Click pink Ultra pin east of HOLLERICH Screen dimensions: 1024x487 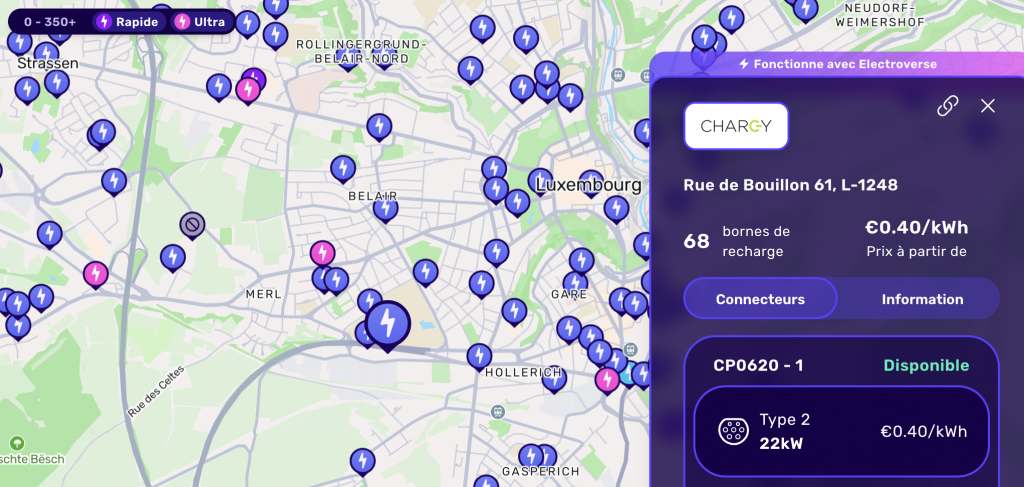click(x=607, y=381)
